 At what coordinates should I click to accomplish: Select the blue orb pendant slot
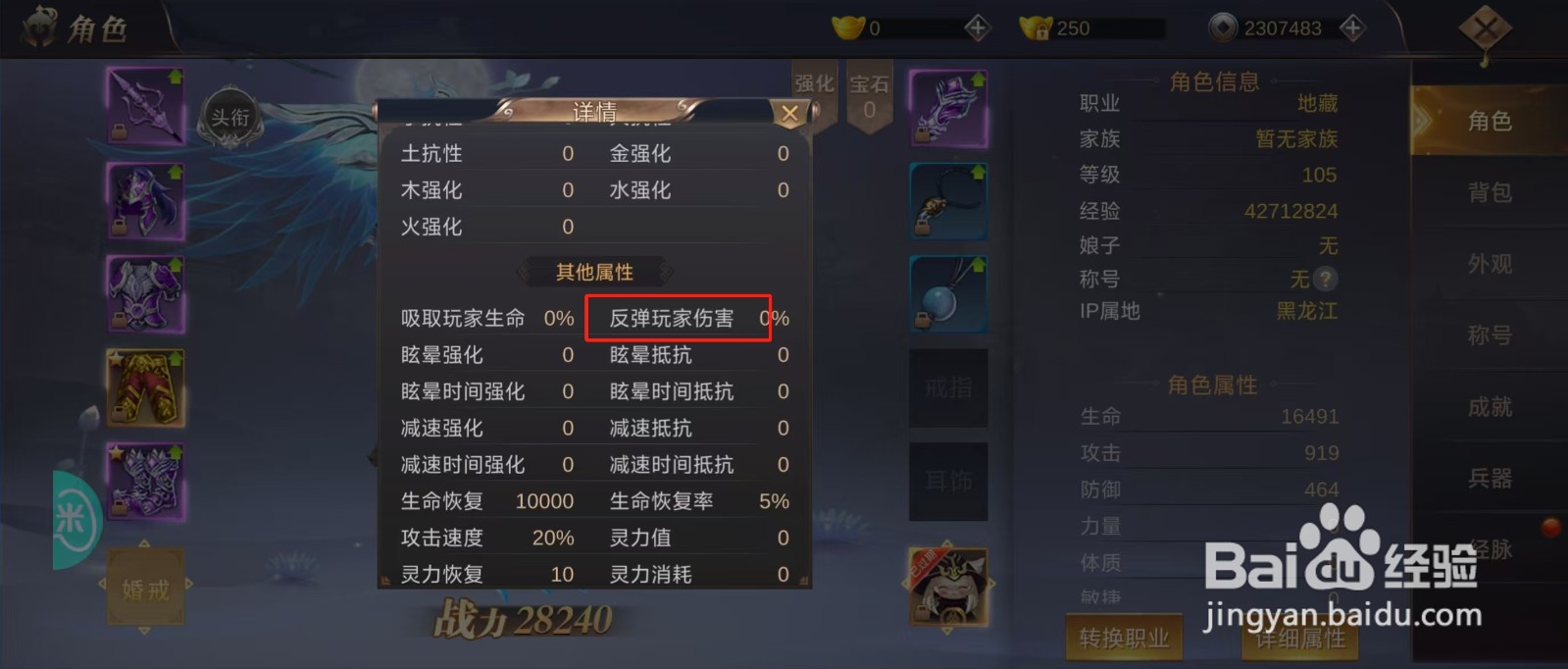(x=948, y=294)
